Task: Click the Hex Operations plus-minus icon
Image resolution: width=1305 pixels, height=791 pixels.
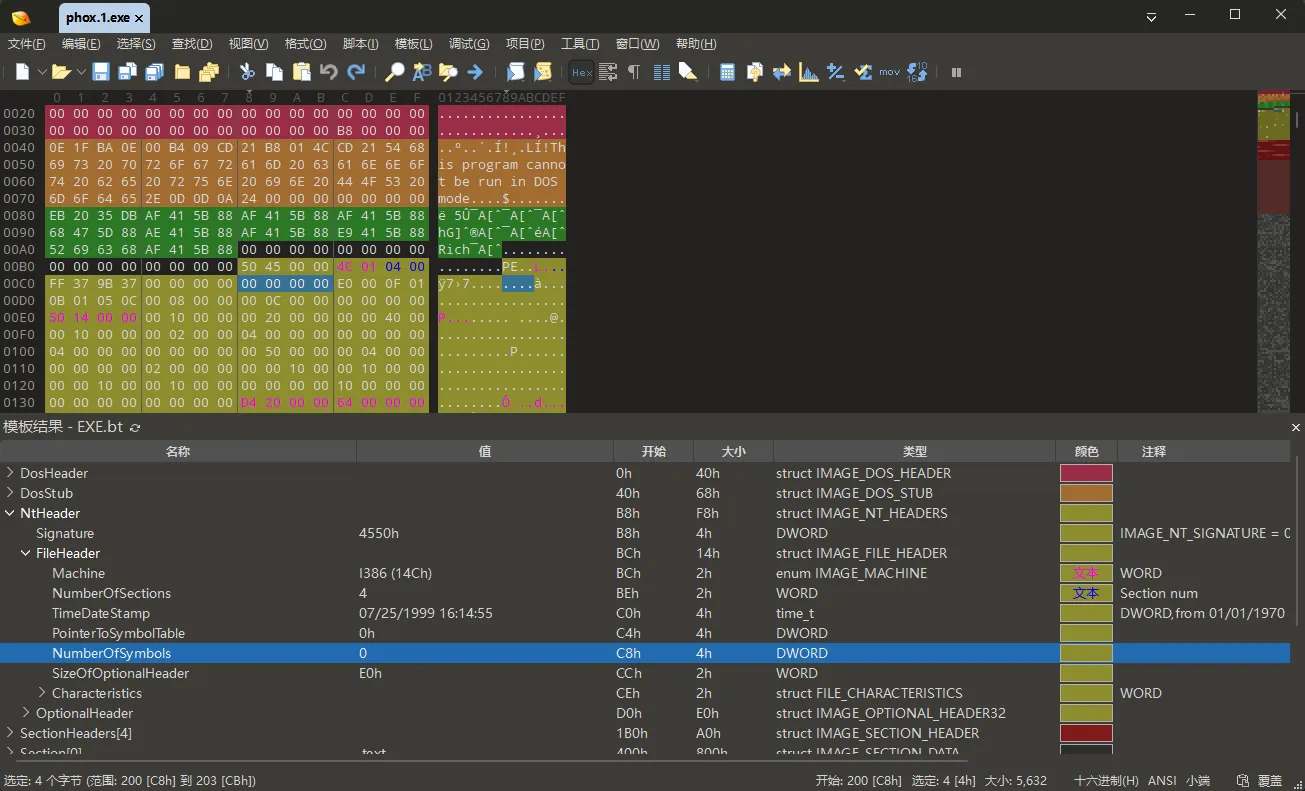Action: (x=835, y=72)
